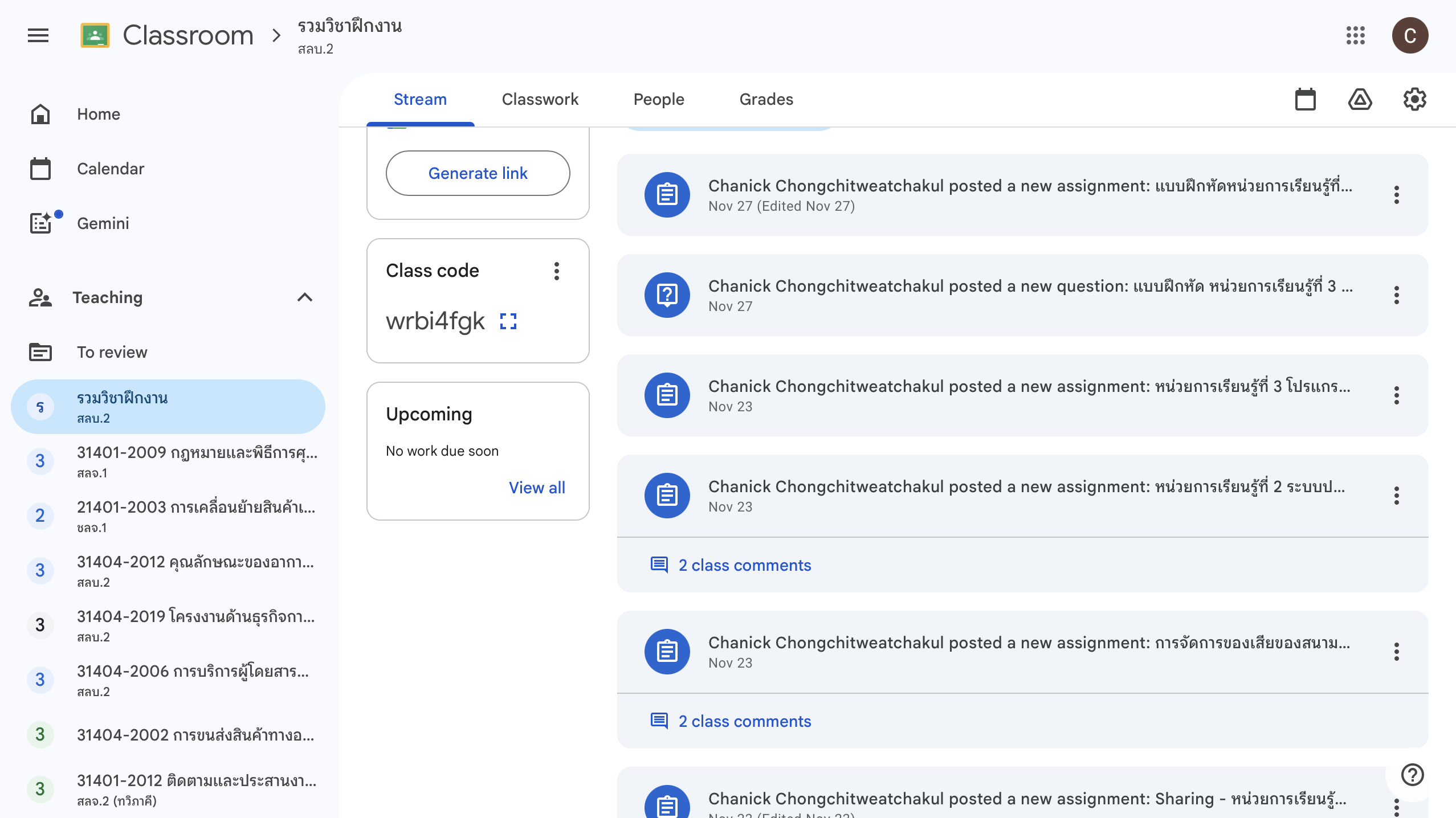
Task: Open the Class code options menu
Action: (x=557, y=271)
